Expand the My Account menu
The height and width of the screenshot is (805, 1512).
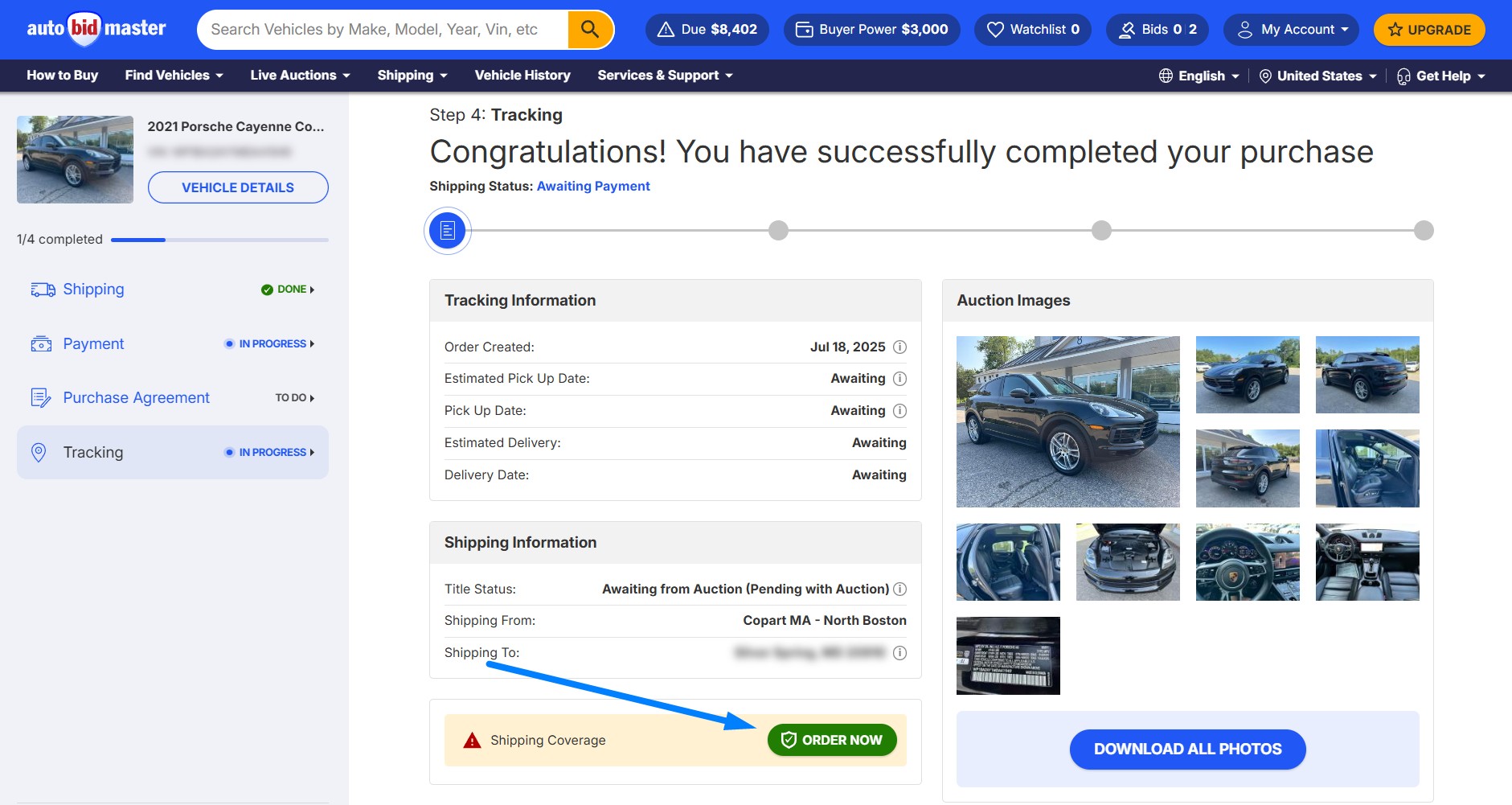pos(1290,30)
